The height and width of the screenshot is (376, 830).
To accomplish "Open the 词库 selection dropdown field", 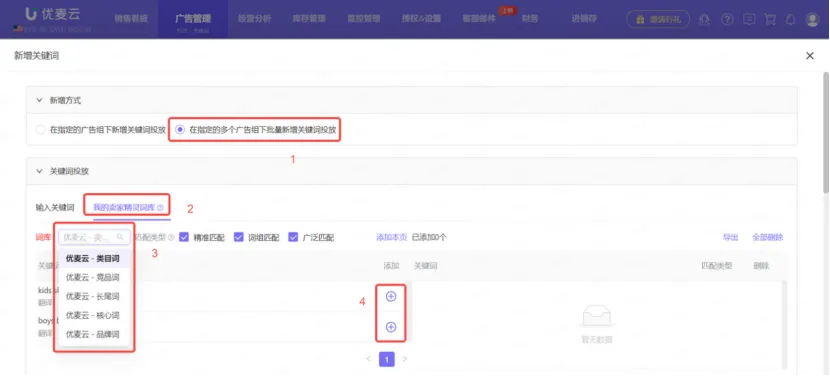I will [94, 237].
